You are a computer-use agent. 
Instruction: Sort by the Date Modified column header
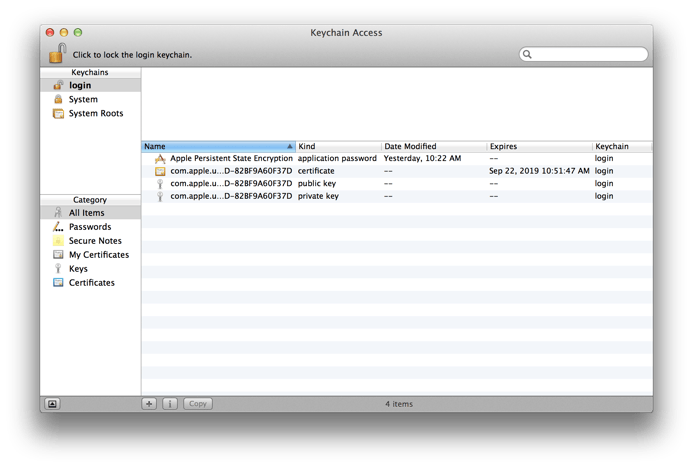tap(434, 146)
